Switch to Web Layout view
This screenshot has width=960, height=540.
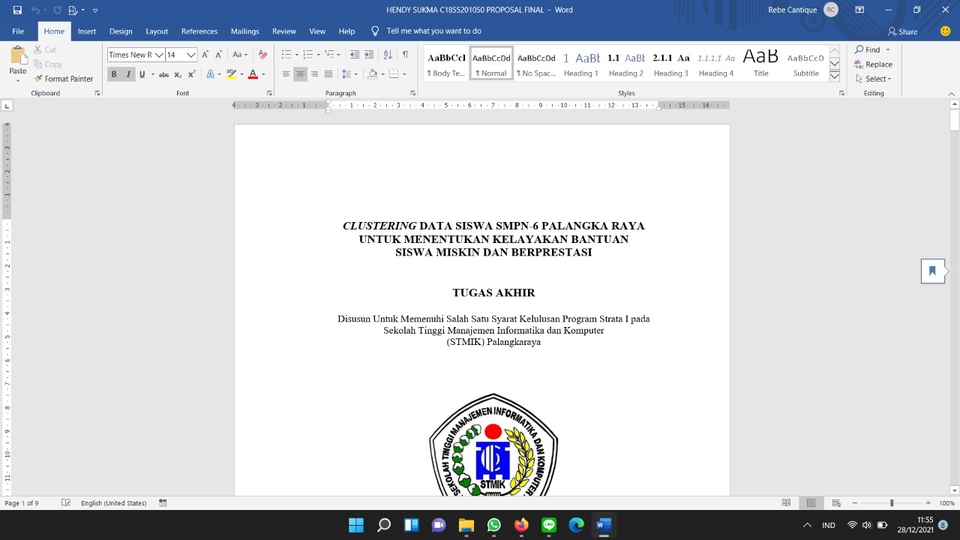836,503
